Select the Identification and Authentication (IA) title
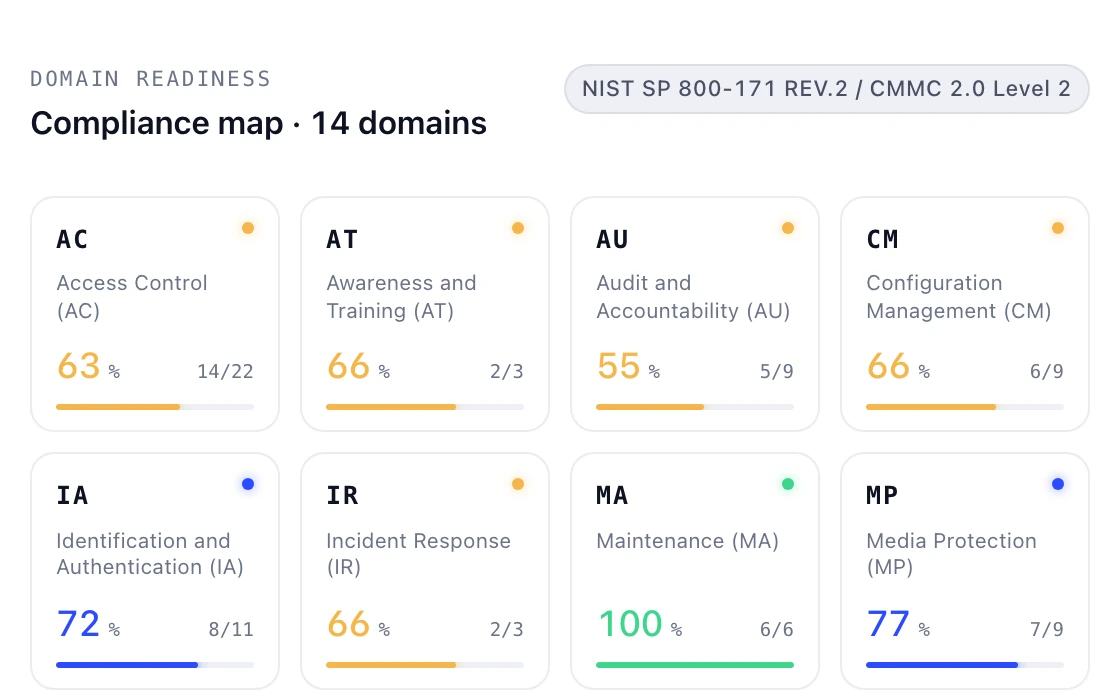 click(x=150, y=554)
